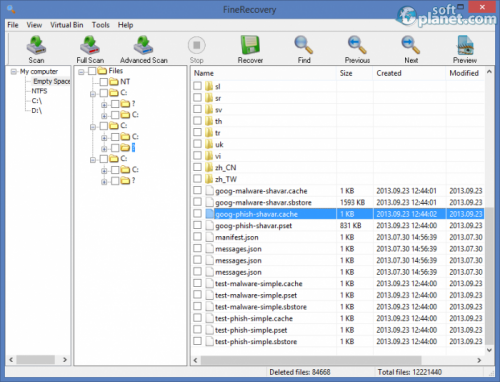Image resolution: width=500 pixels, height=382 pixels.
Task: Check the box for folder zh_TW
Action: tap(197, 178)
